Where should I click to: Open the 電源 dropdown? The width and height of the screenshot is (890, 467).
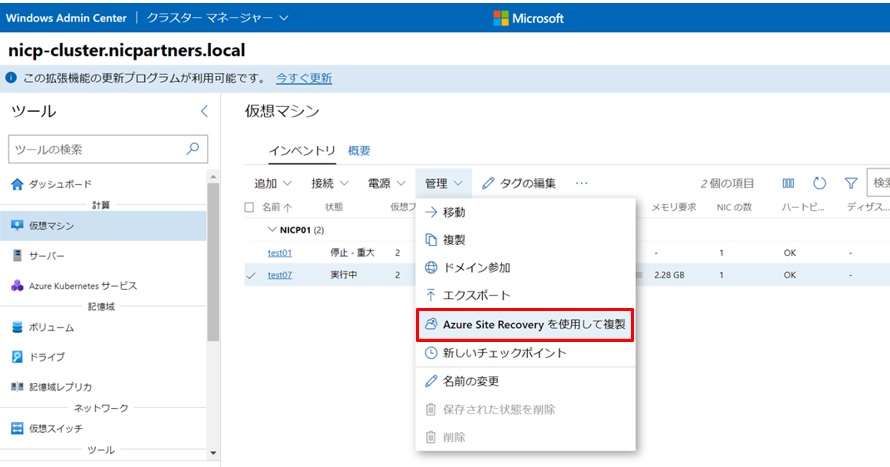point(387,183)
